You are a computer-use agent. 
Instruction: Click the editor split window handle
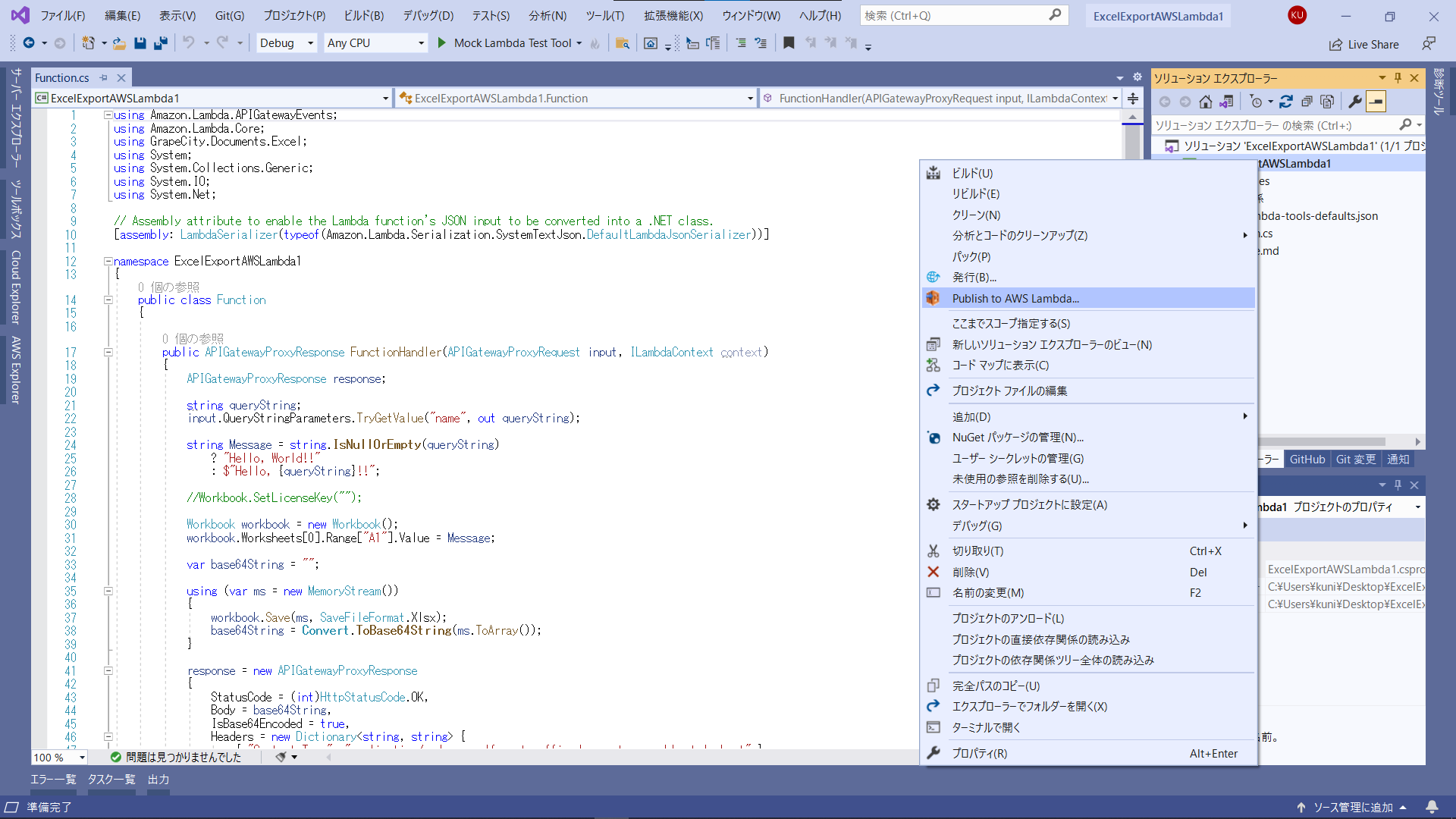point(1133,99)
